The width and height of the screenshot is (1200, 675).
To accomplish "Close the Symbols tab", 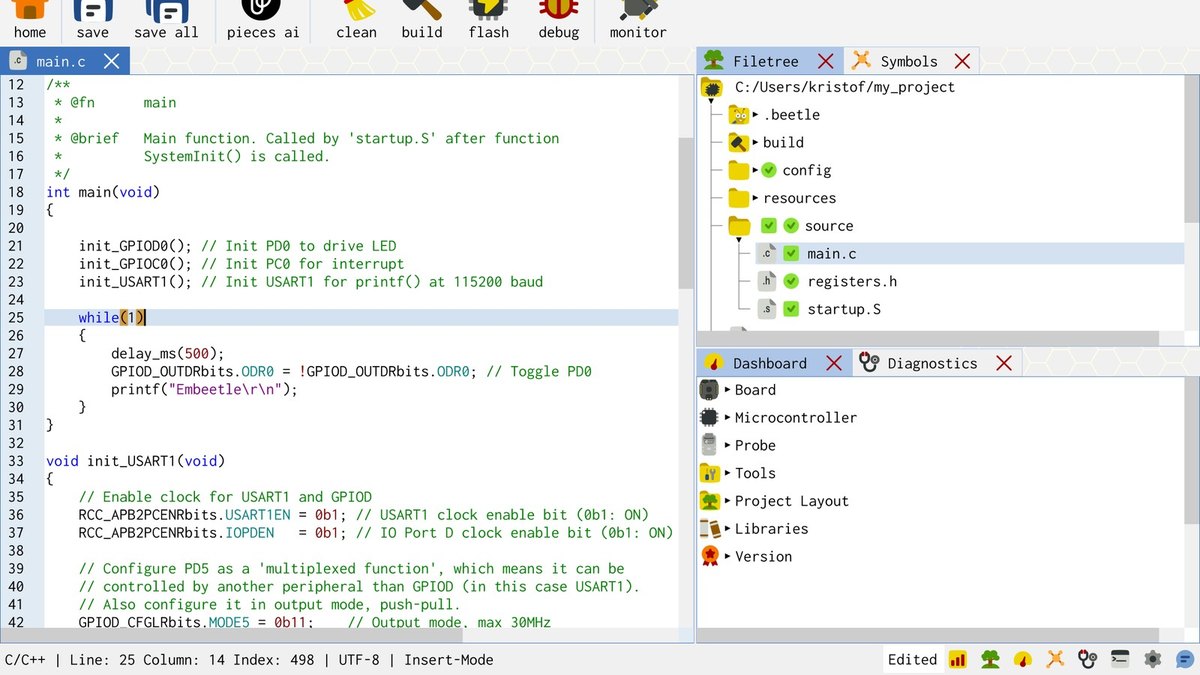I will click(x=962, y=61).
